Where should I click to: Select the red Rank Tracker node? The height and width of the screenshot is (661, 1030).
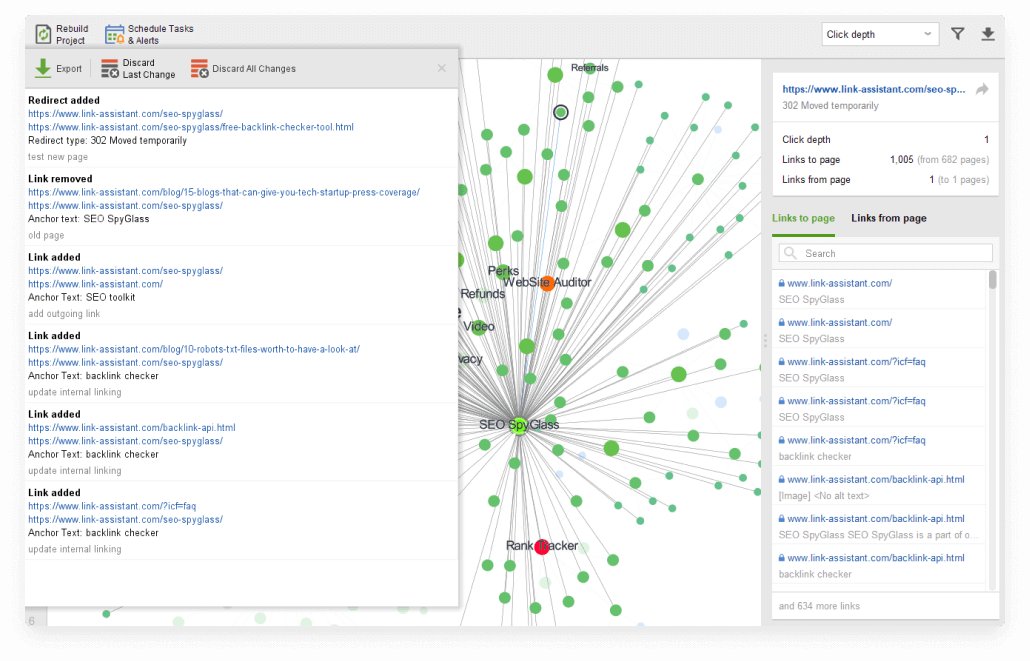tap(542, 547)
